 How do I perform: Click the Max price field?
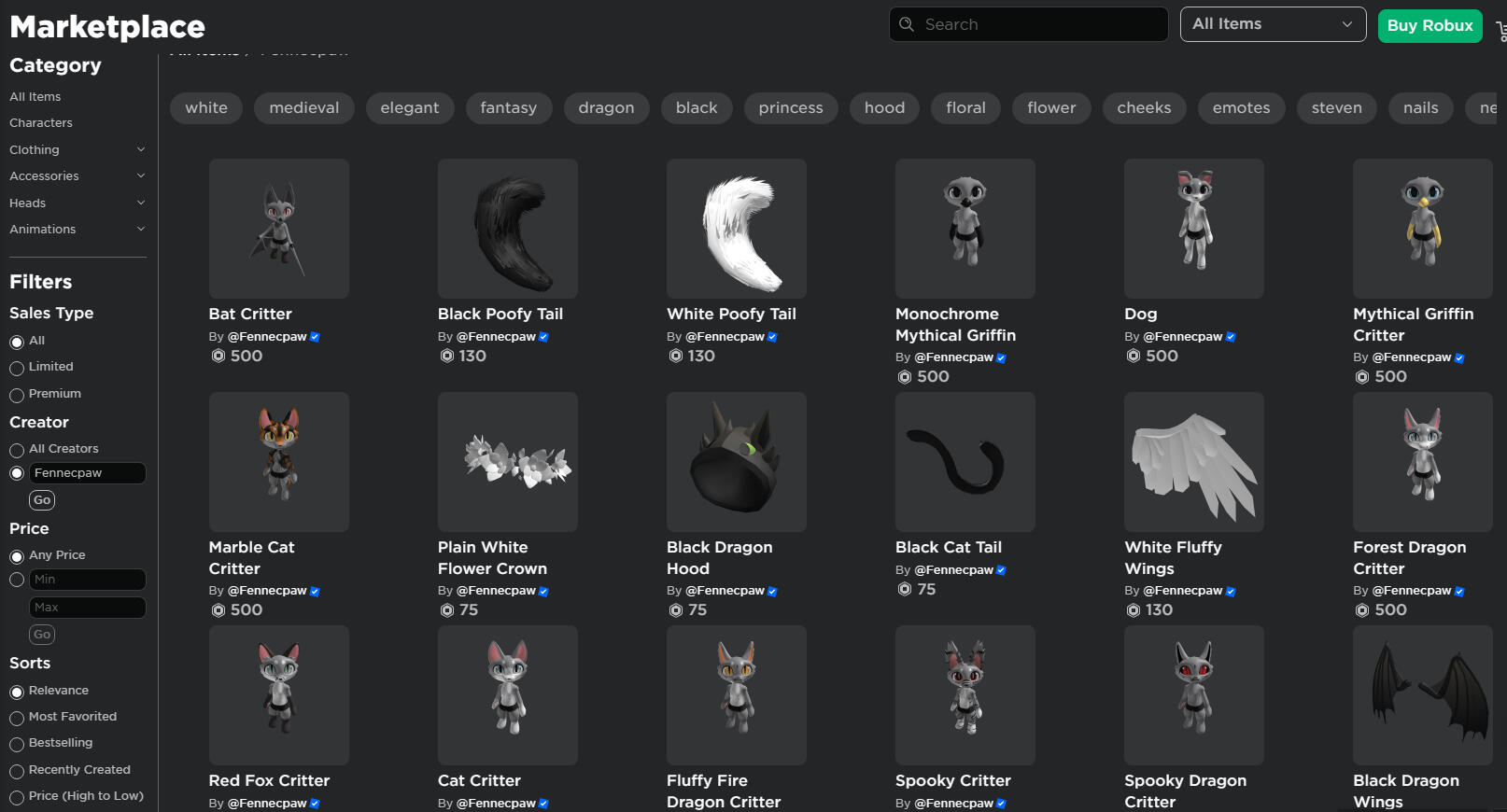pyautogui.click(x=88, y=608)
